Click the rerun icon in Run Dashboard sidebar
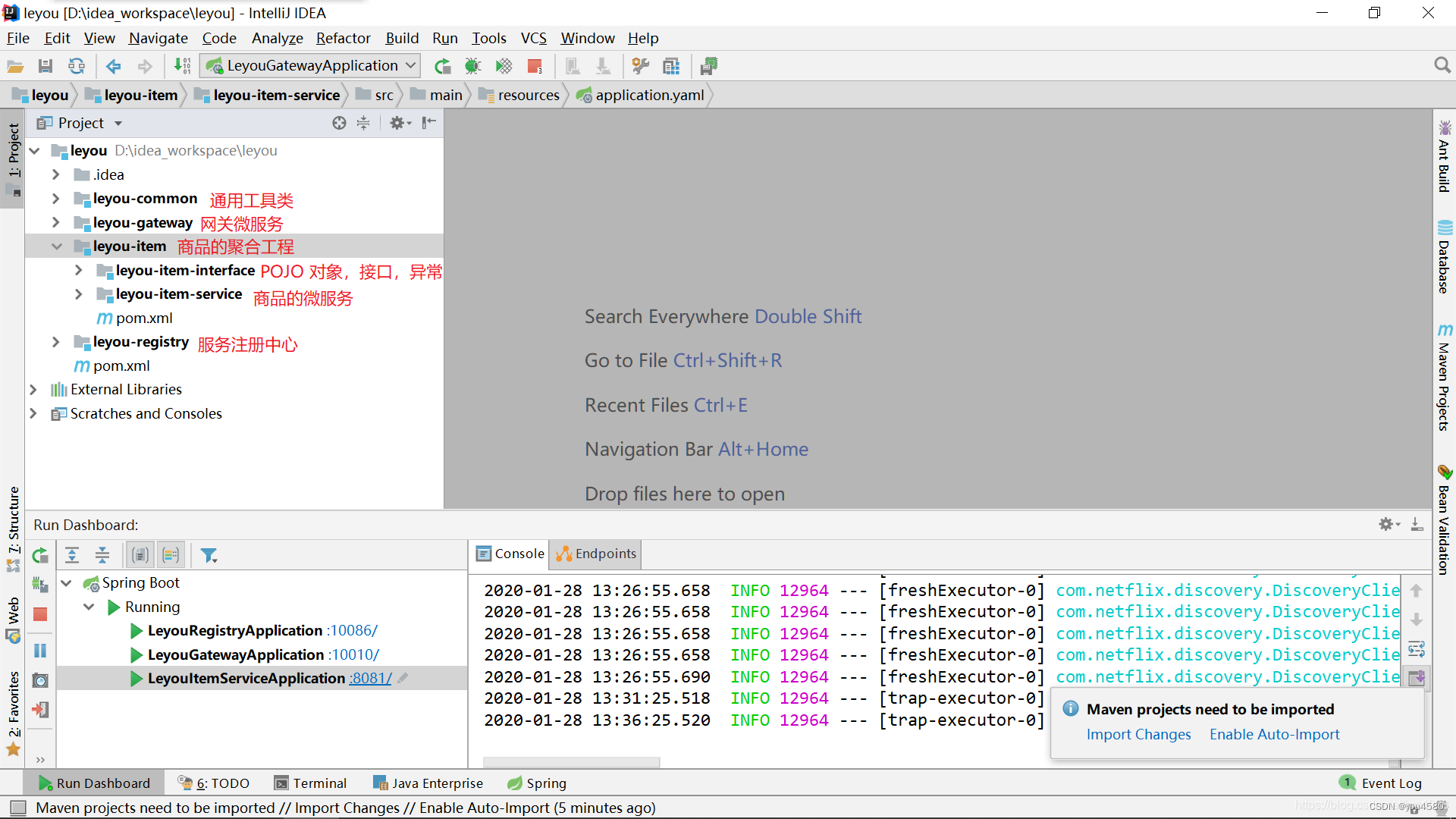Image resolution: width=1456 pixels, height=819 pixels. click(40, 556)
